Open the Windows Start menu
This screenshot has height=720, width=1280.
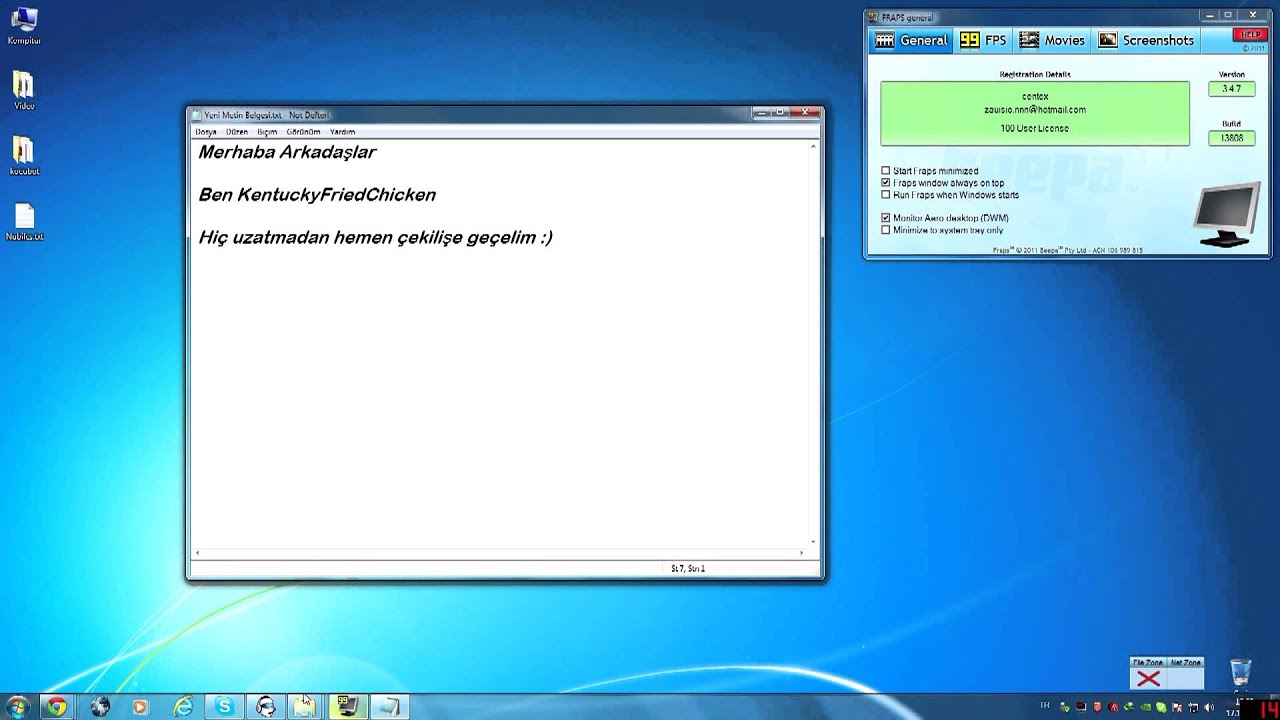(17, 707)
